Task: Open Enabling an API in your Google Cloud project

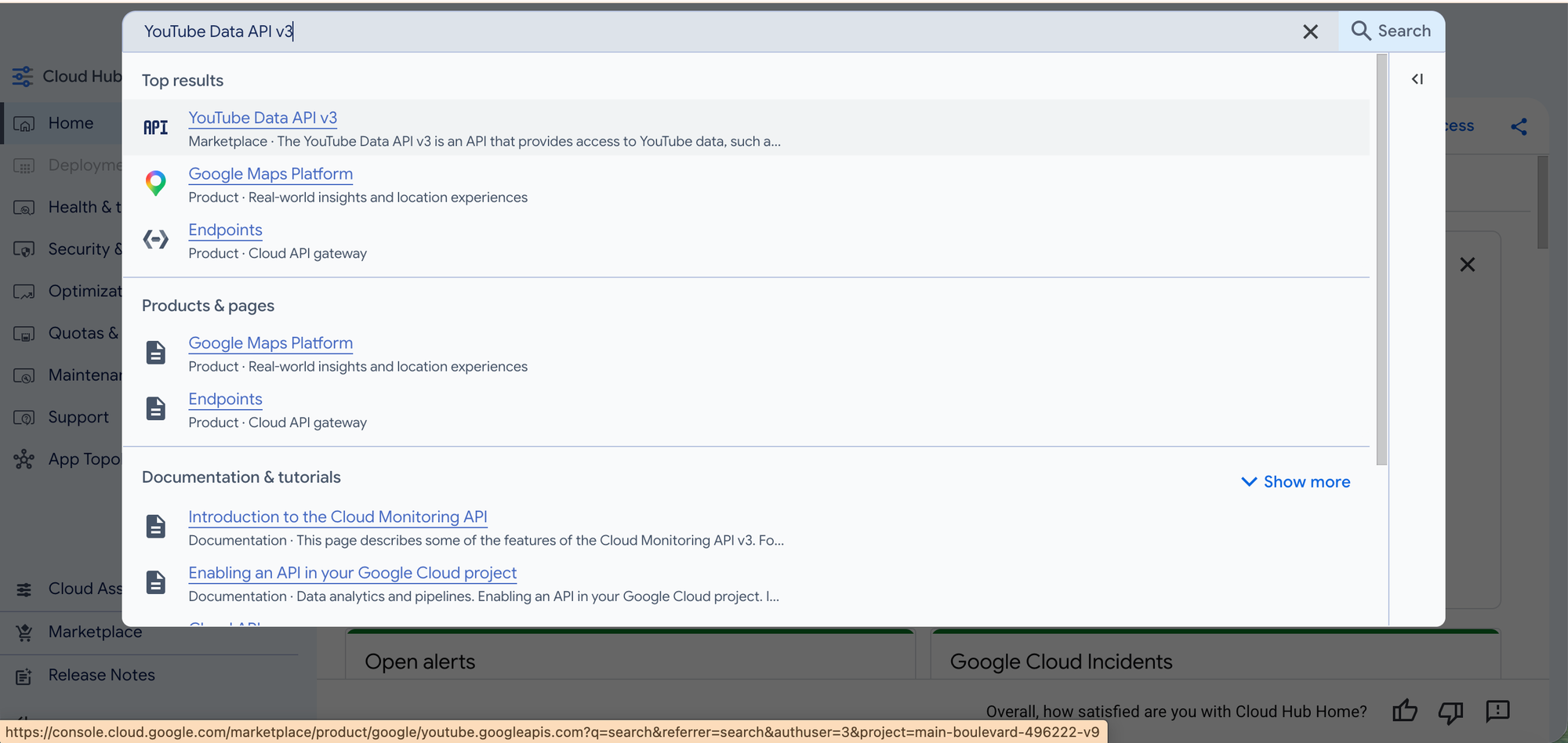Action: tap(353, 573)
